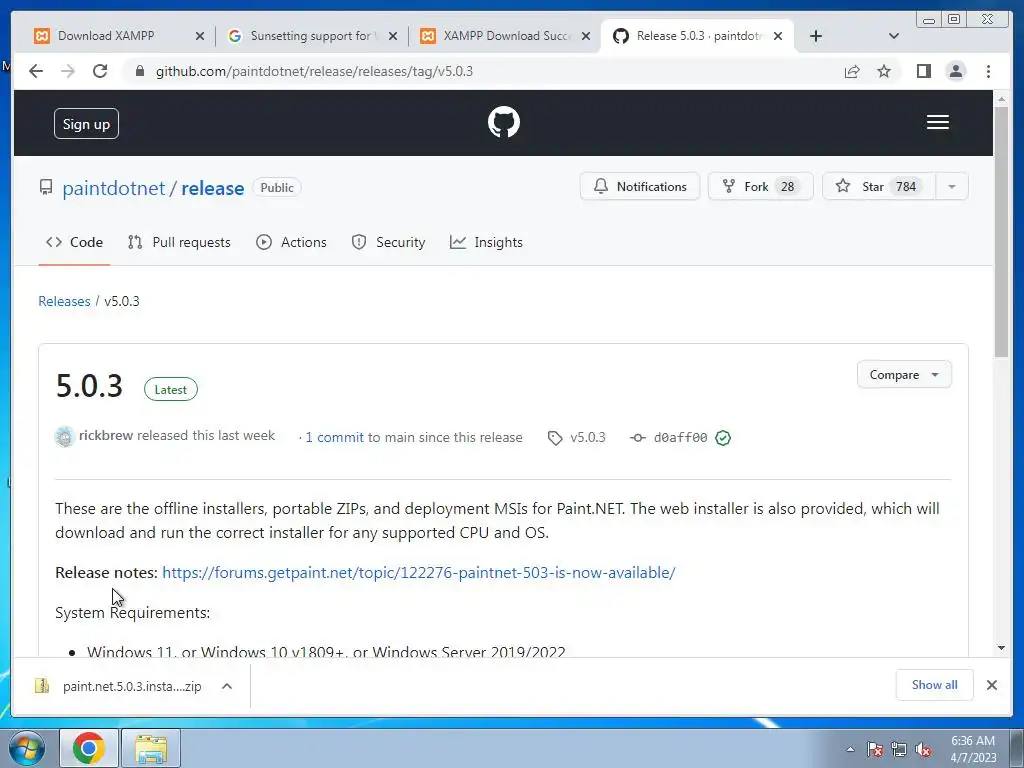The image size is (1024, 768).
Task: Bookmark this page with star icon
Action: (x=884, y=71)
